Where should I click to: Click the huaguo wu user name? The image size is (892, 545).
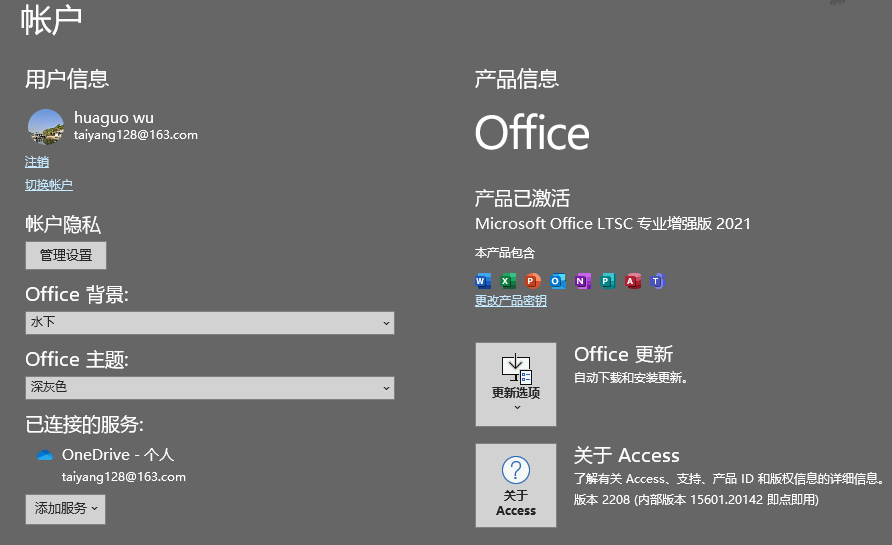coord(114,118)
